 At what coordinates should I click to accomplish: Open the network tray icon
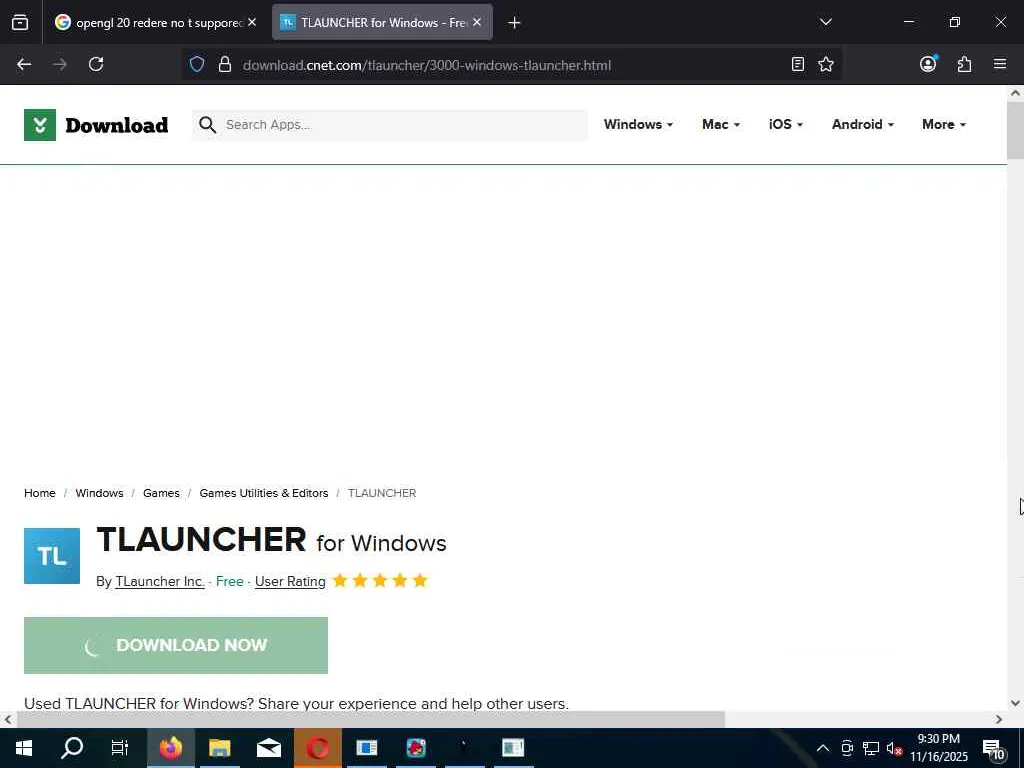871,748
